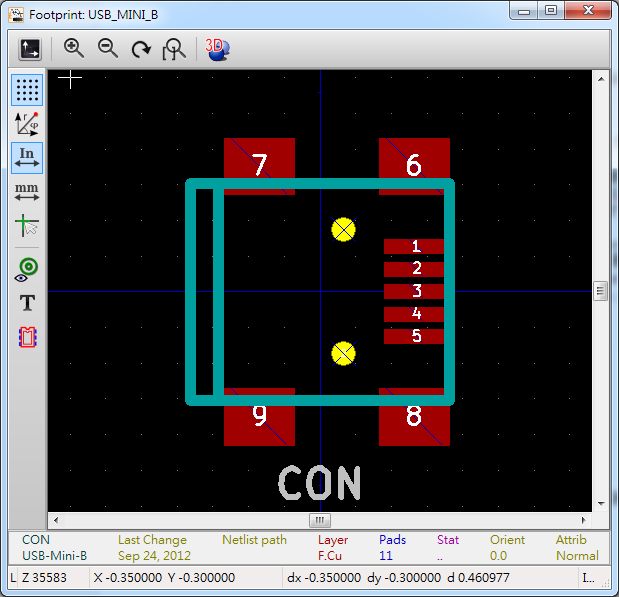The width and height of the screenshot is (619, 597).
Task: Toggle pad sketch mode
Action: 27,268
